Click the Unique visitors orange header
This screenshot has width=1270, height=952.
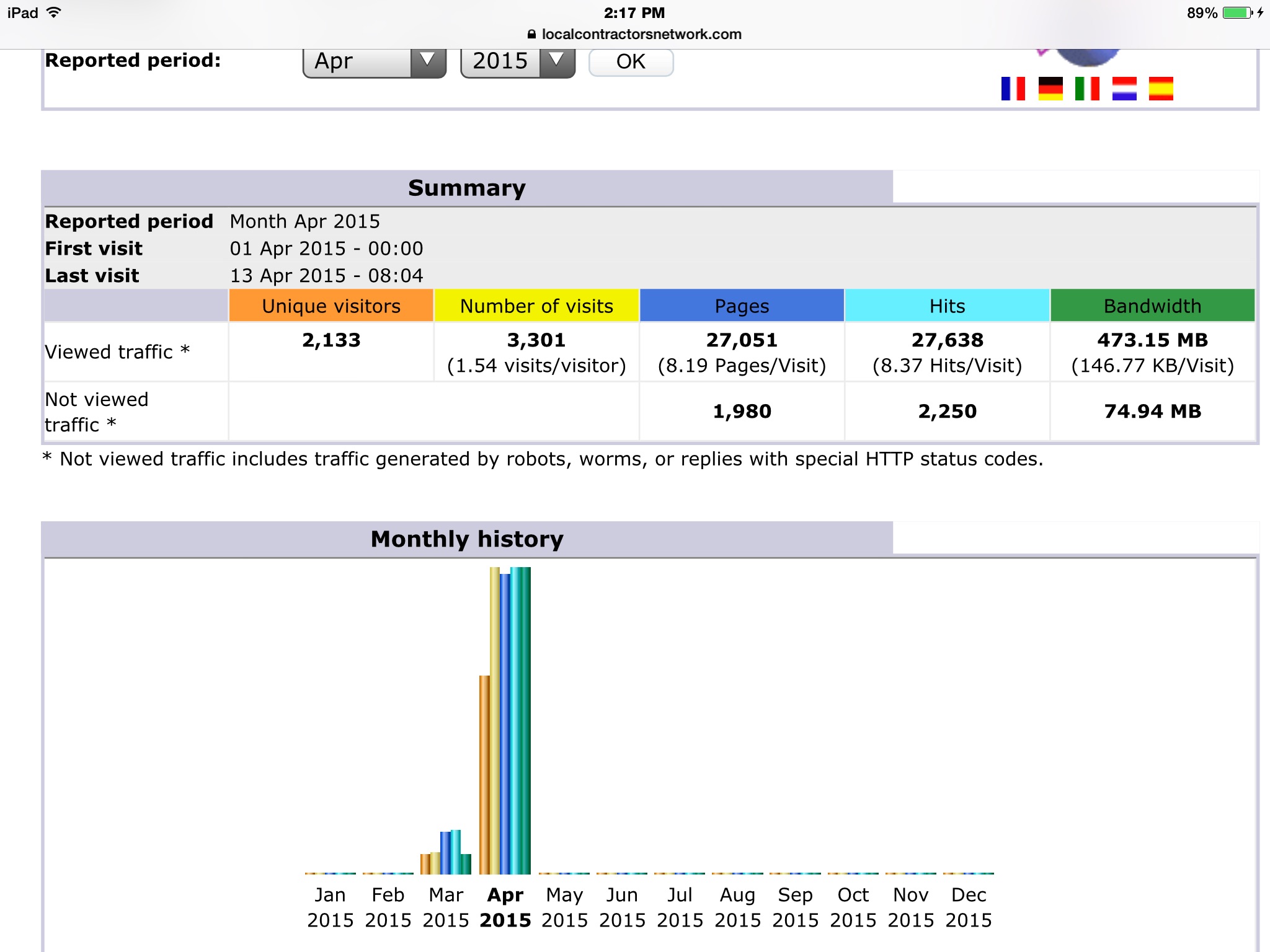point(331,306)
